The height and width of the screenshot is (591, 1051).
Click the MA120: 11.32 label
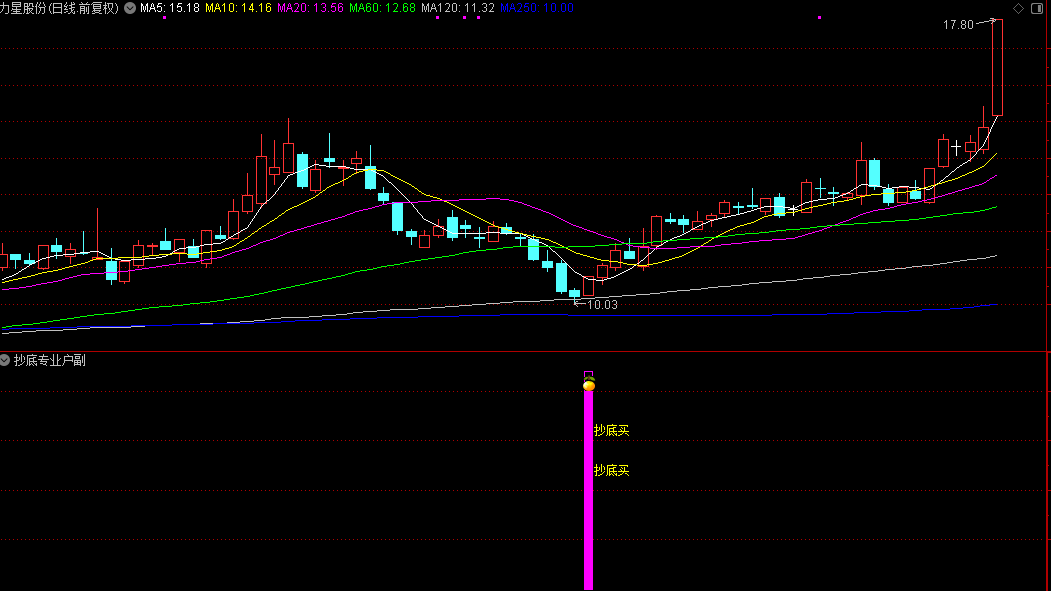click(x=458, y=8)
